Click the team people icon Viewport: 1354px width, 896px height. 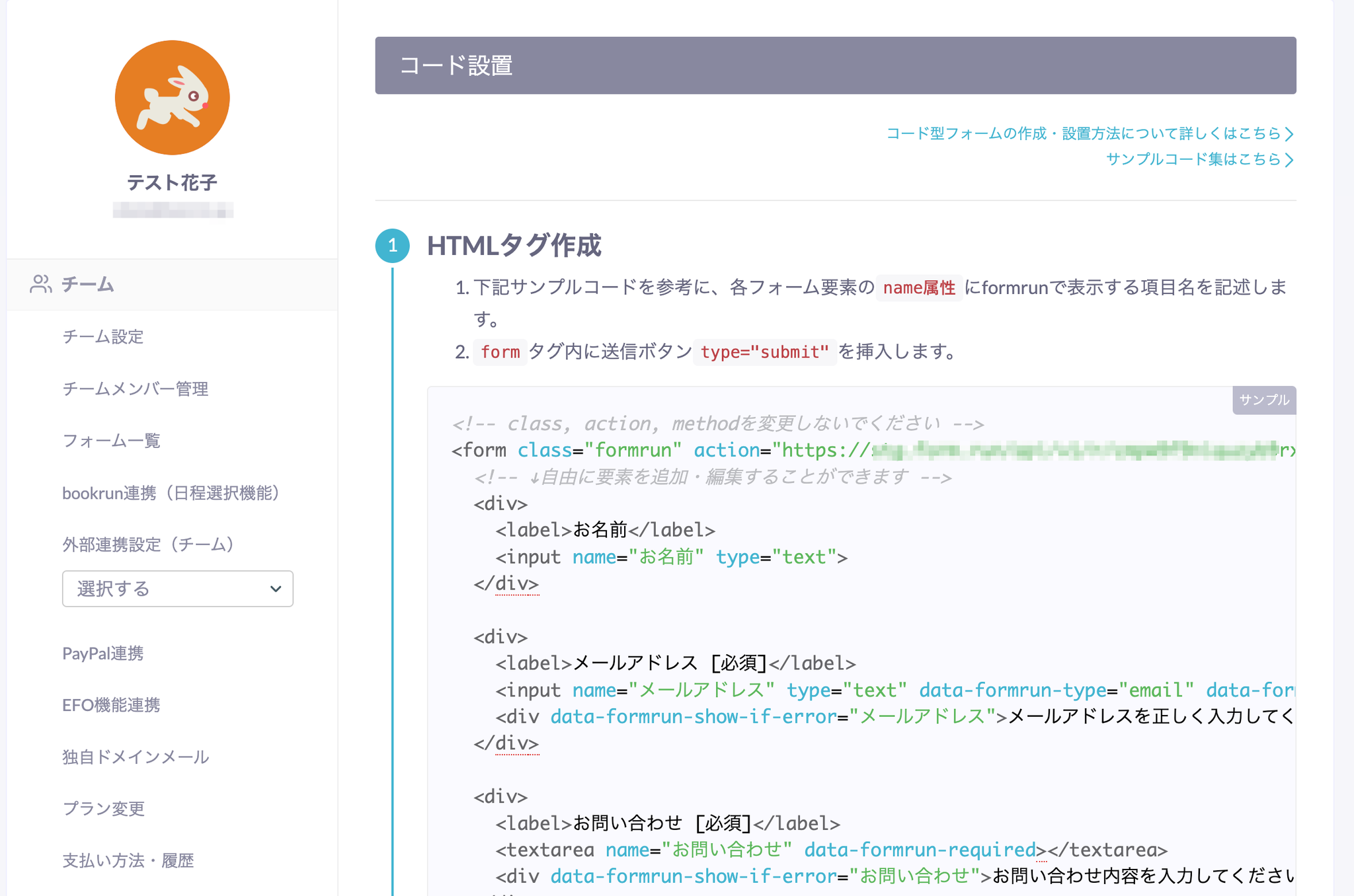click(40, 284)
